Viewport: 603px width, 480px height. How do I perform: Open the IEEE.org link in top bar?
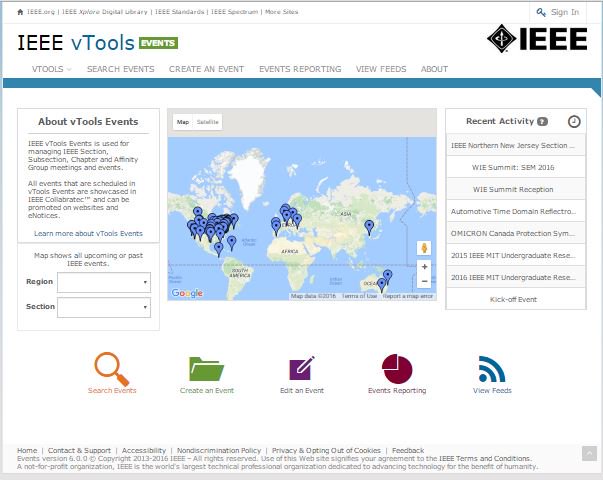tap(41, 12)
